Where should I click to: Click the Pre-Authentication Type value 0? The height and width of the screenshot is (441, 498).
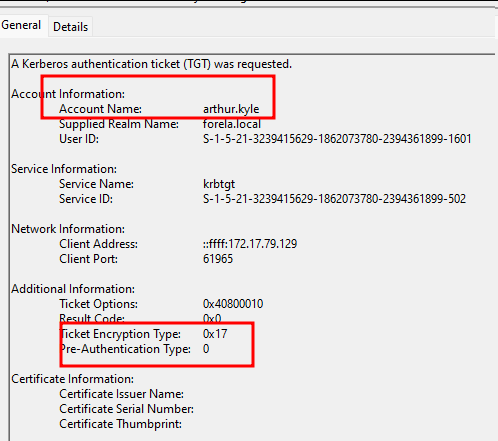point(206,349)
